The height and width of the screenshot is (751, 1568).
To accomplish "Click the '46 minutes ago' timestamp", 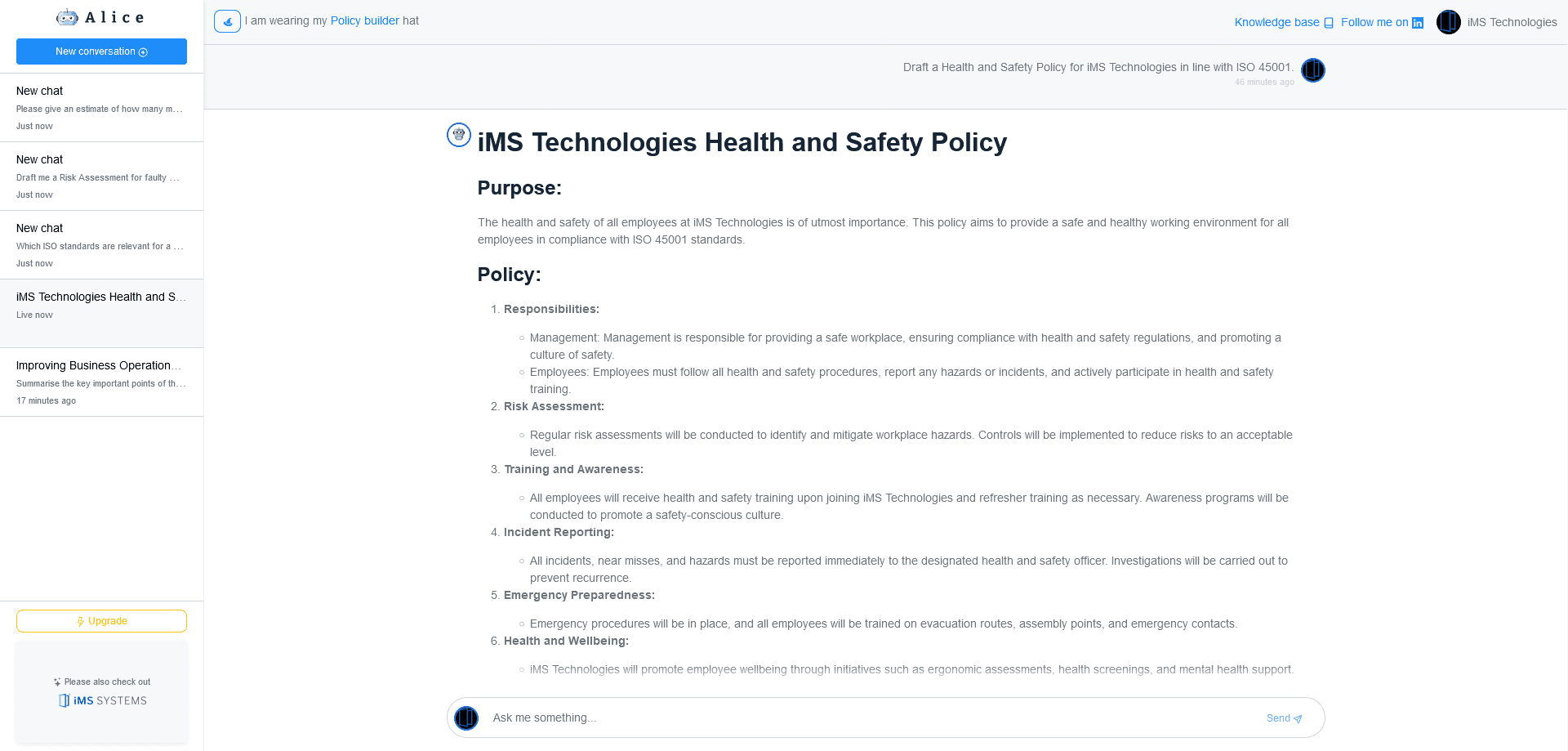I will [x=1264, y=82].
